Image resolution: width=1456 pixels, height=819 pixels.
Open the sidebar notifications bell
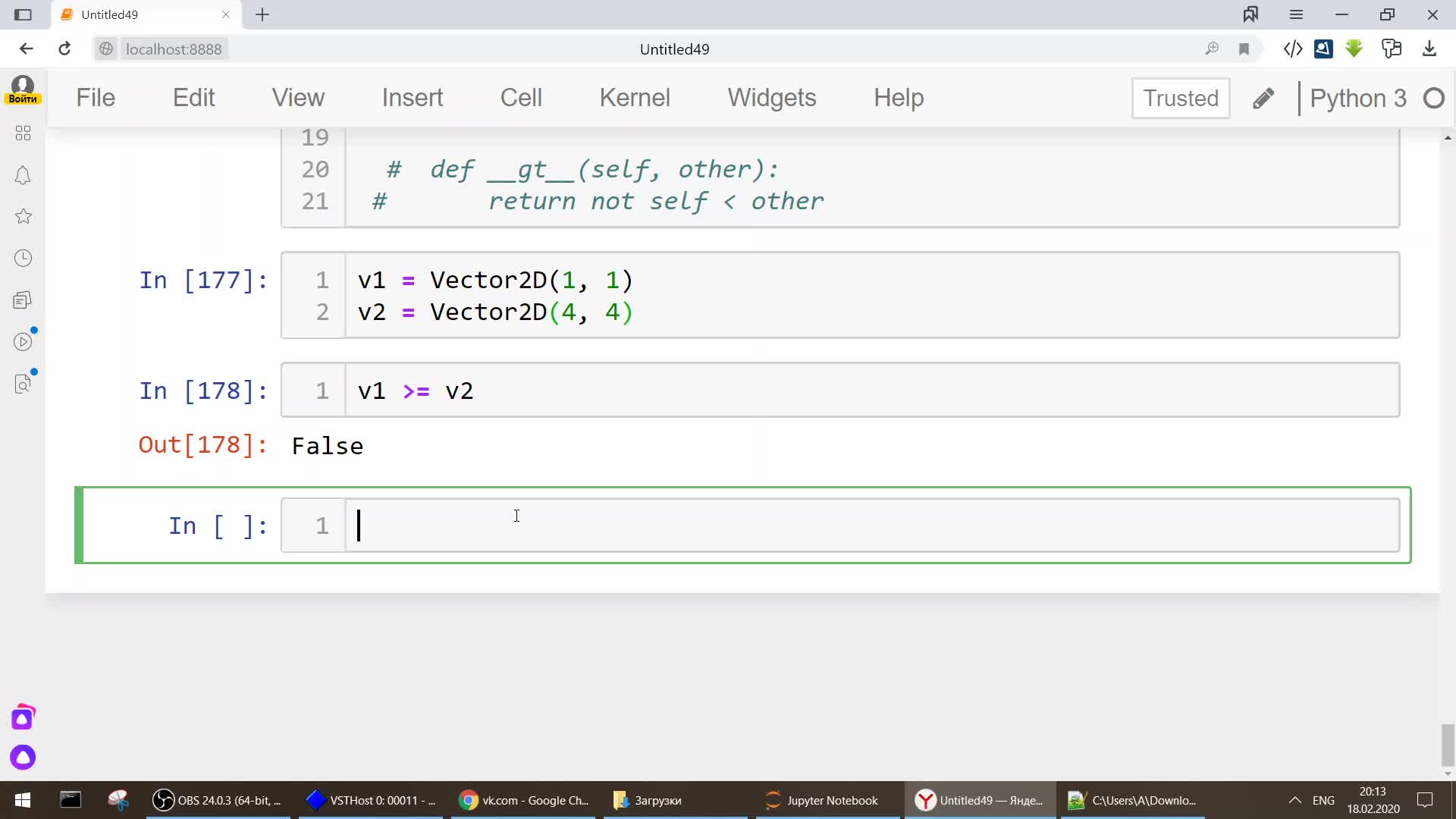pos(23,175)
